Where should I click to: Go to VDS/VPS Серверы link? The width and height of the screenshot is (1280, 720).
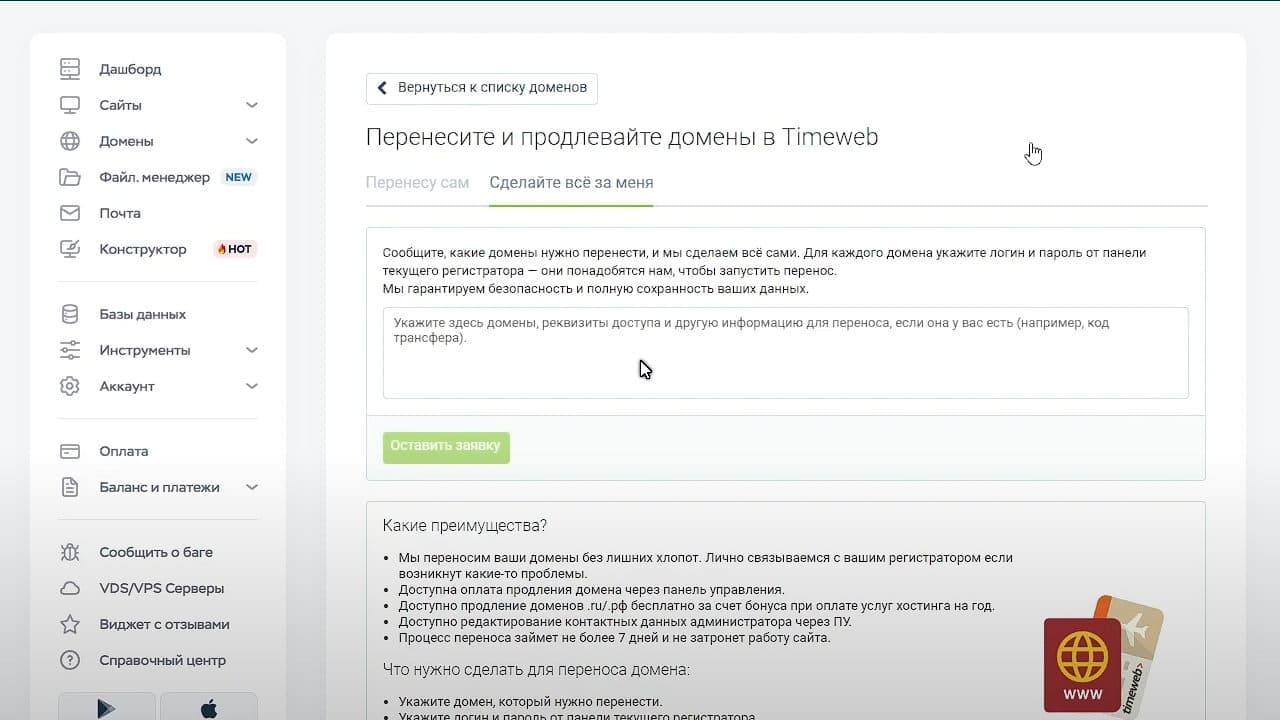click(162, 588)
